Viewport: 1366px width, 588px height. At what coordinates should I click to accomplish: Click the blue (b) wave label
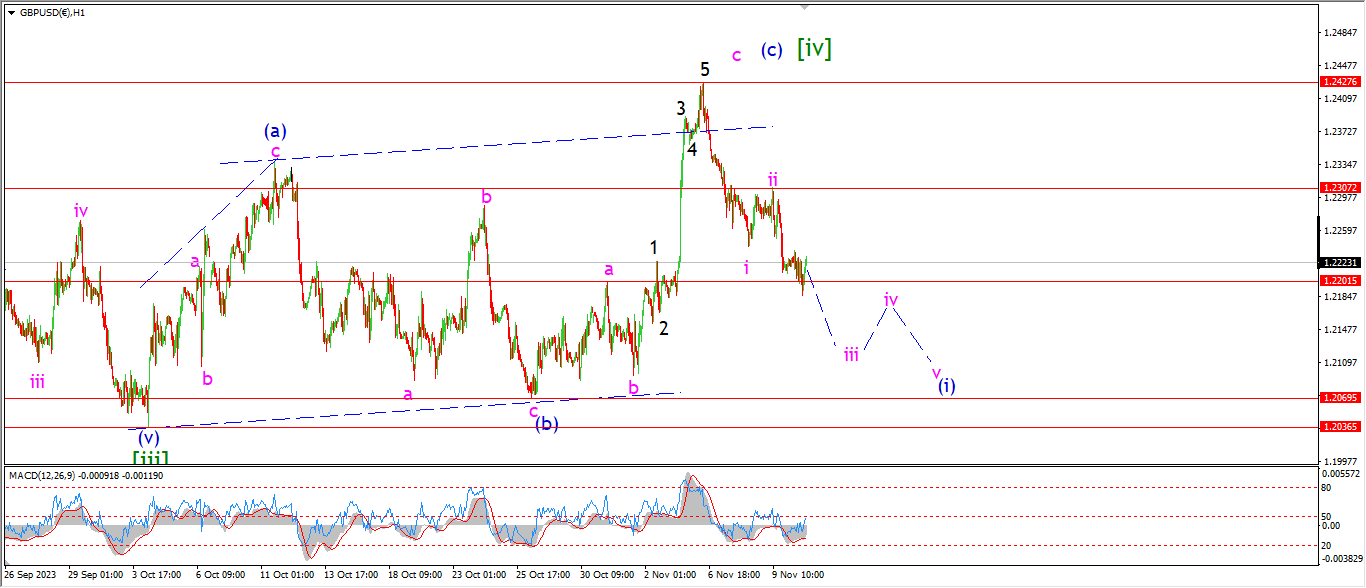[x=546, y=423]
